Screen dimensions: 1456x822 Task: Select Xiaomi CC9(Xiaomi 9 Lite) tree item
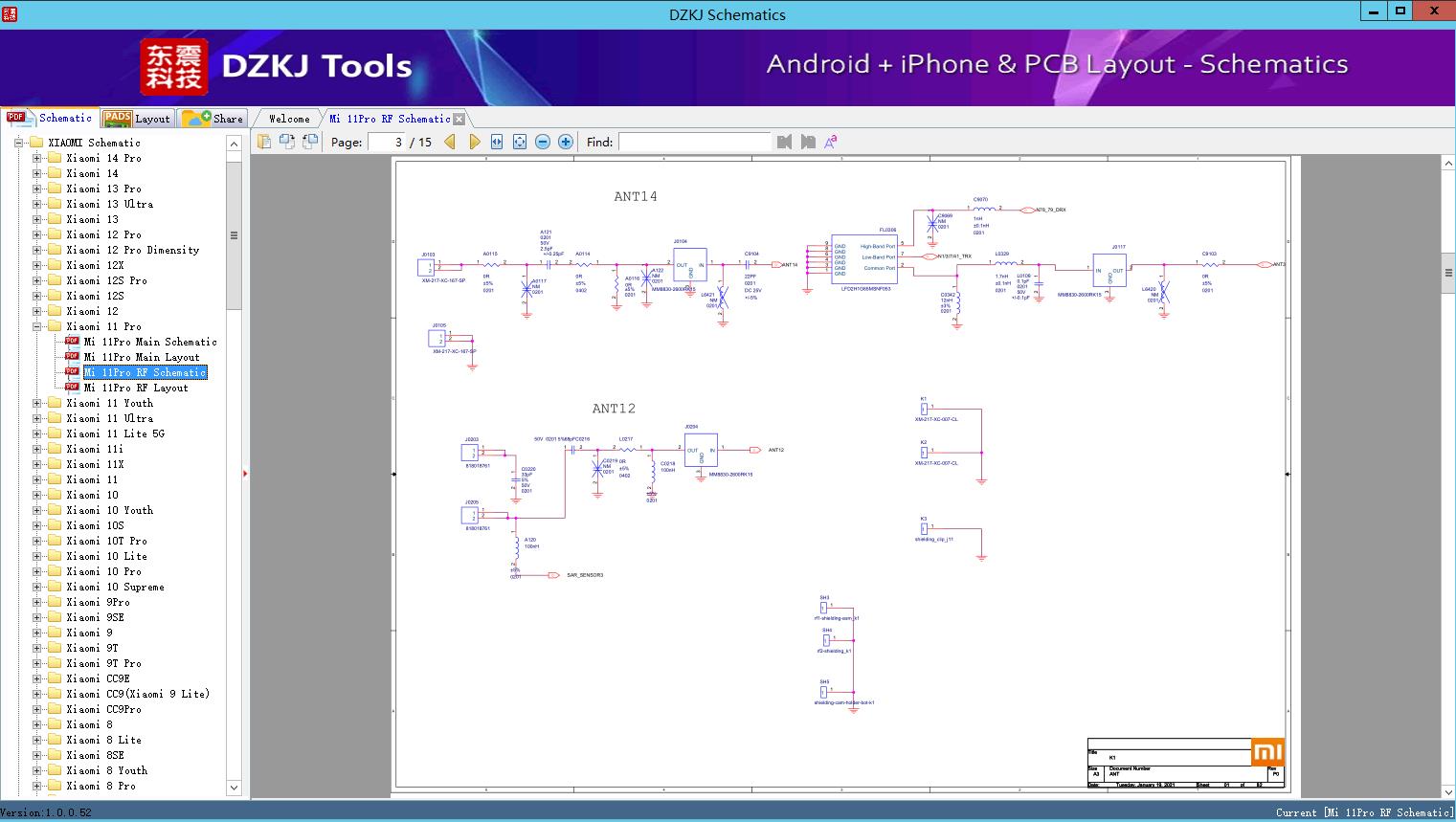coord(138,694)
